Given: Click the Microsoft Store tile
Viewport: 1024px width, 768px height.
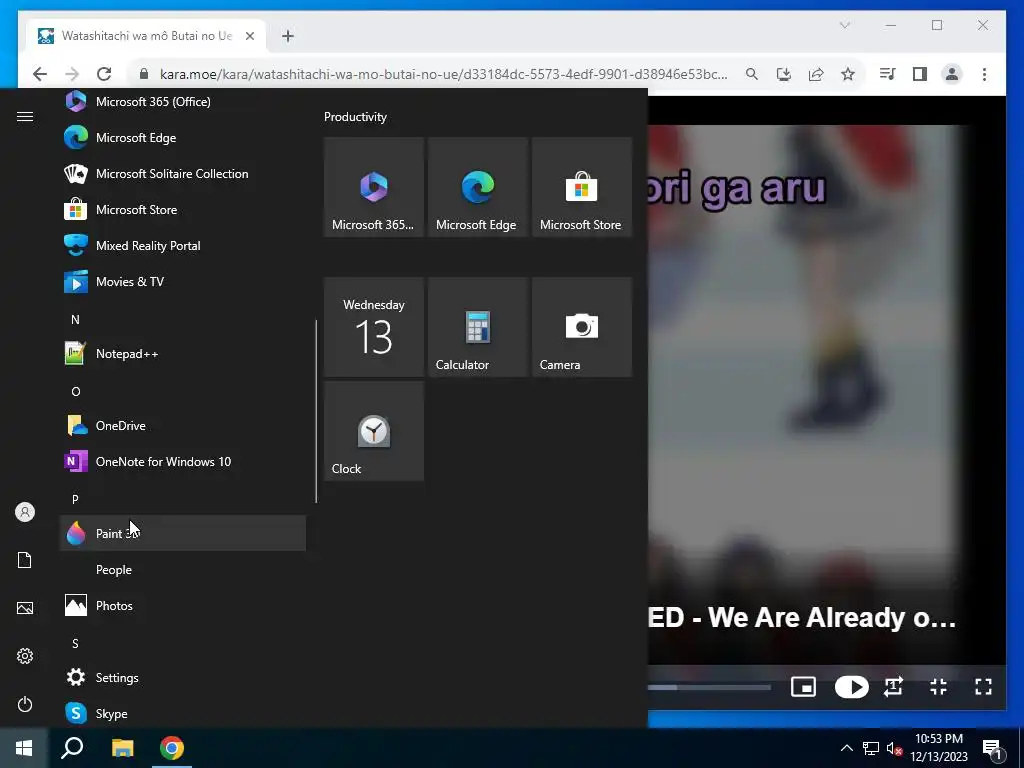Looking at the screenshot, I should (582, 187).
